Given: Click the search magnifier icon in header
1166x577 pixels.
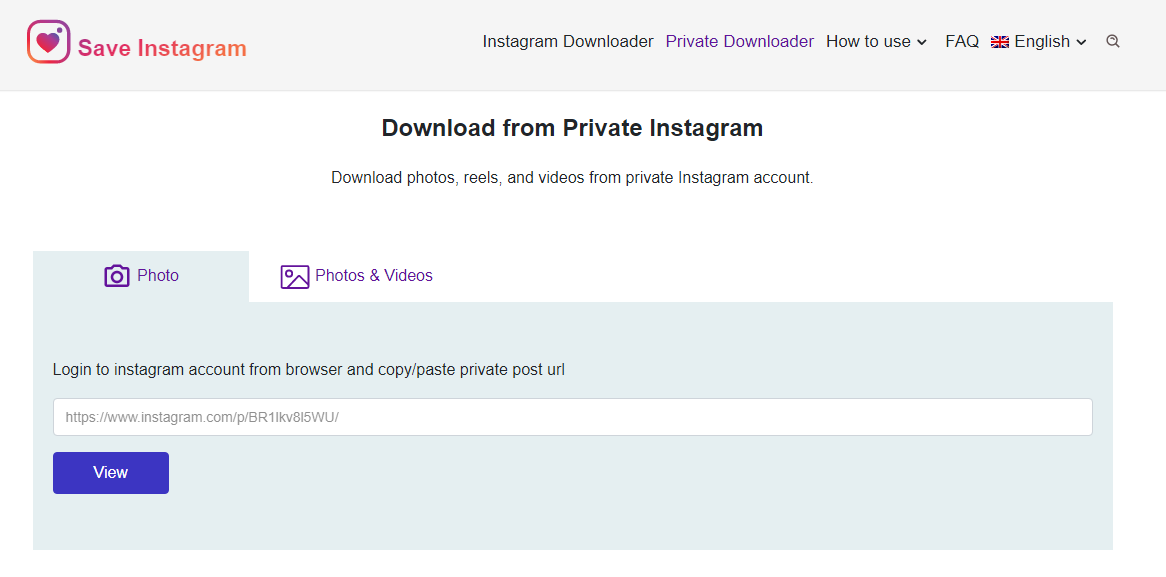Looking at the screenshot, I should (1113, 42).
